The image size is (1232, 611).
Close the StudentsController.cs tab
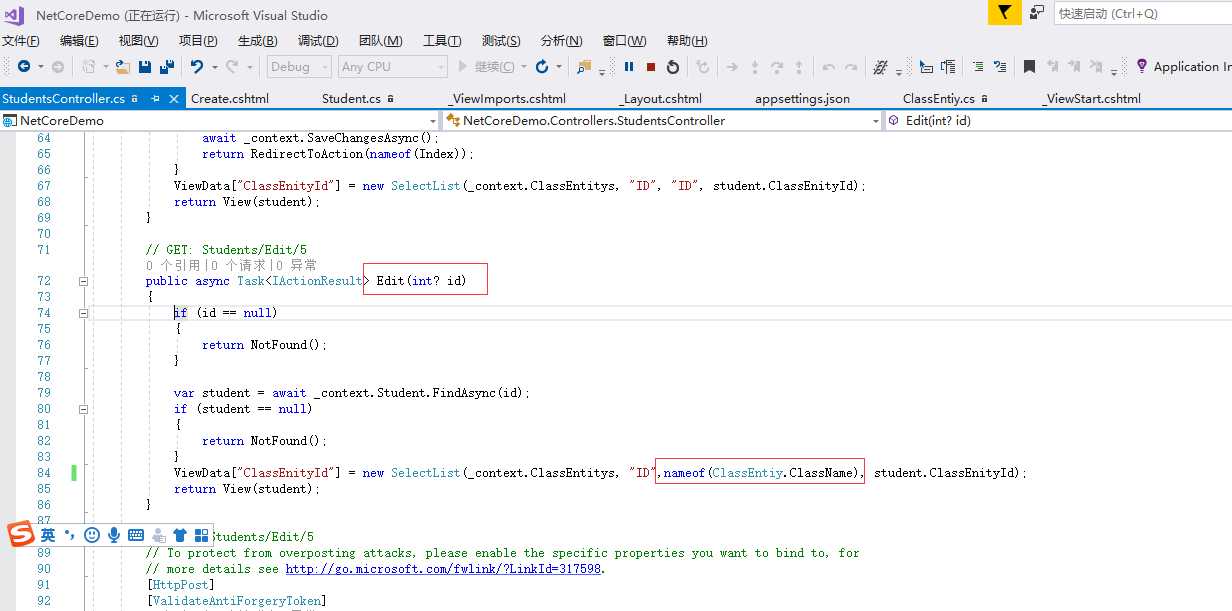[x=175, y=99]
